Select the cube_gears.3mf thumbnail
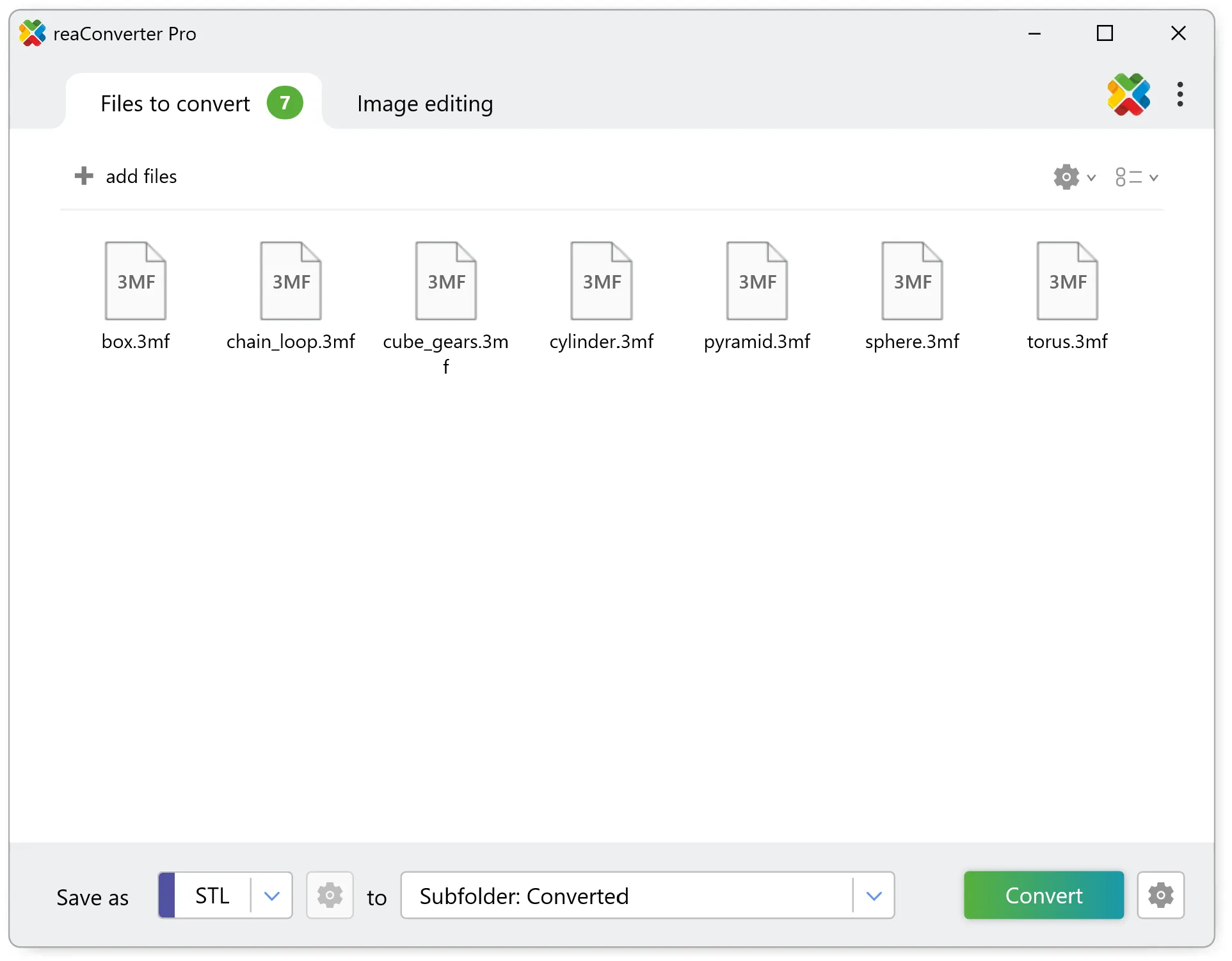Screen dimensions: 1232x961 tap(445, 280)
